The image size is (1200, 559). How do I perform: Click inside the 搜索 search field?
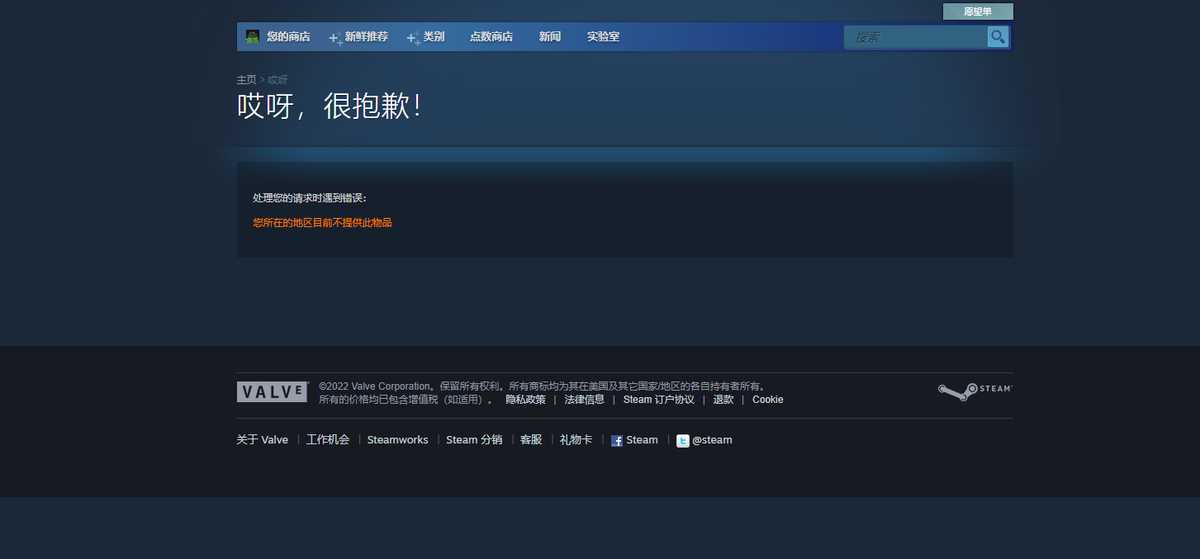[914, 37]
